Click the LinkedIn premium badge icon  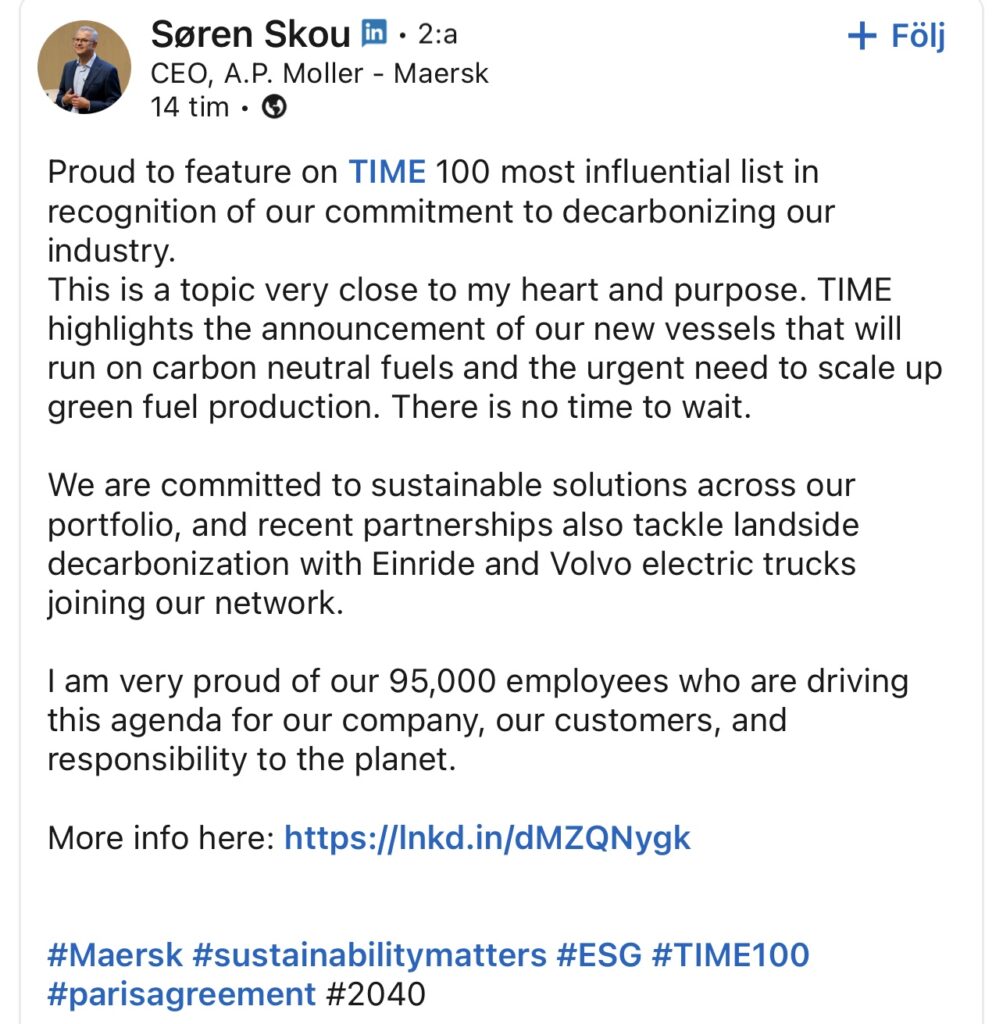tap(375, 32)
